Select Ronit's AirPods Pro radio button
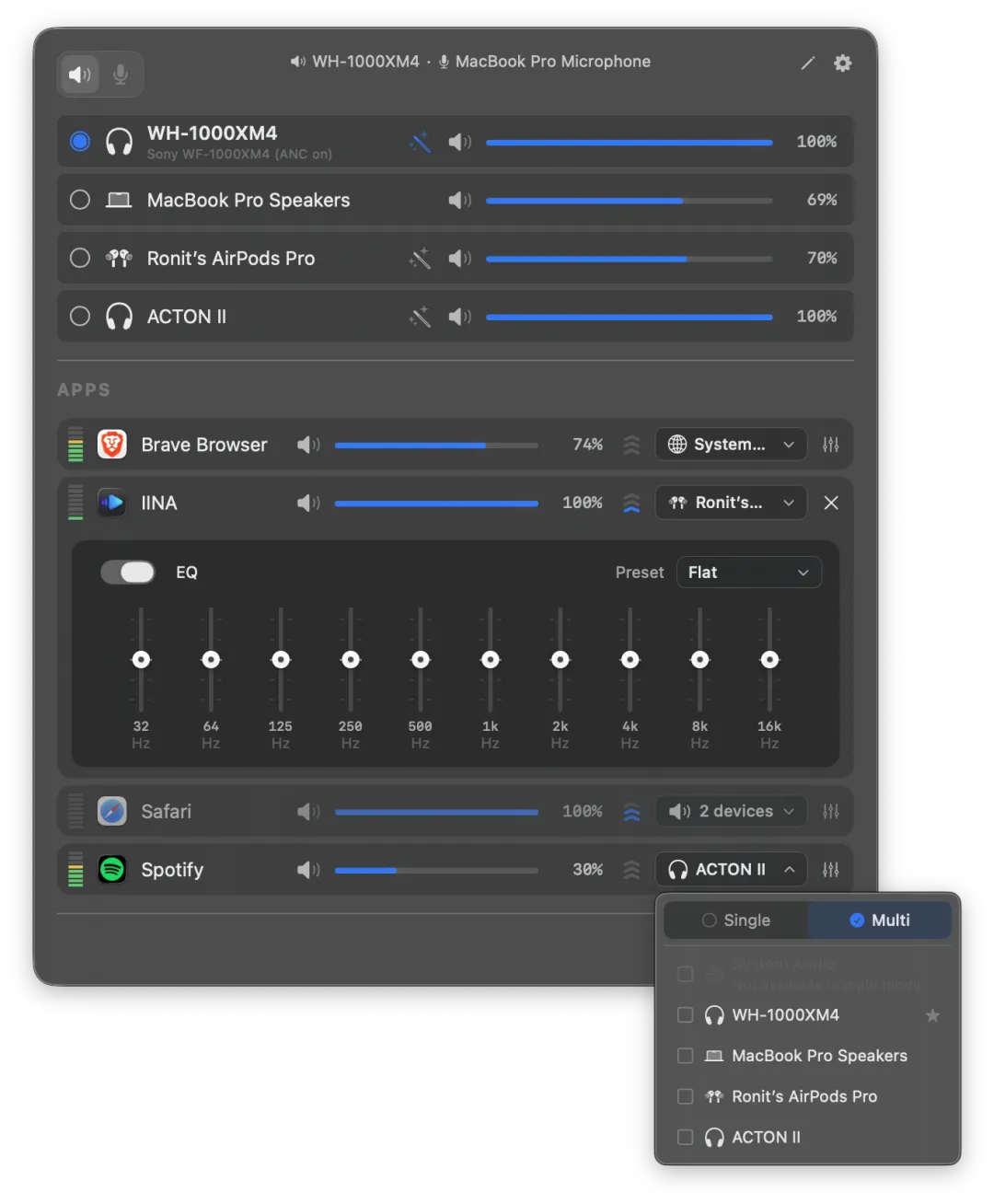This screenshot has width=994, height=1204. pyautogui.click(x=80, y=258)
